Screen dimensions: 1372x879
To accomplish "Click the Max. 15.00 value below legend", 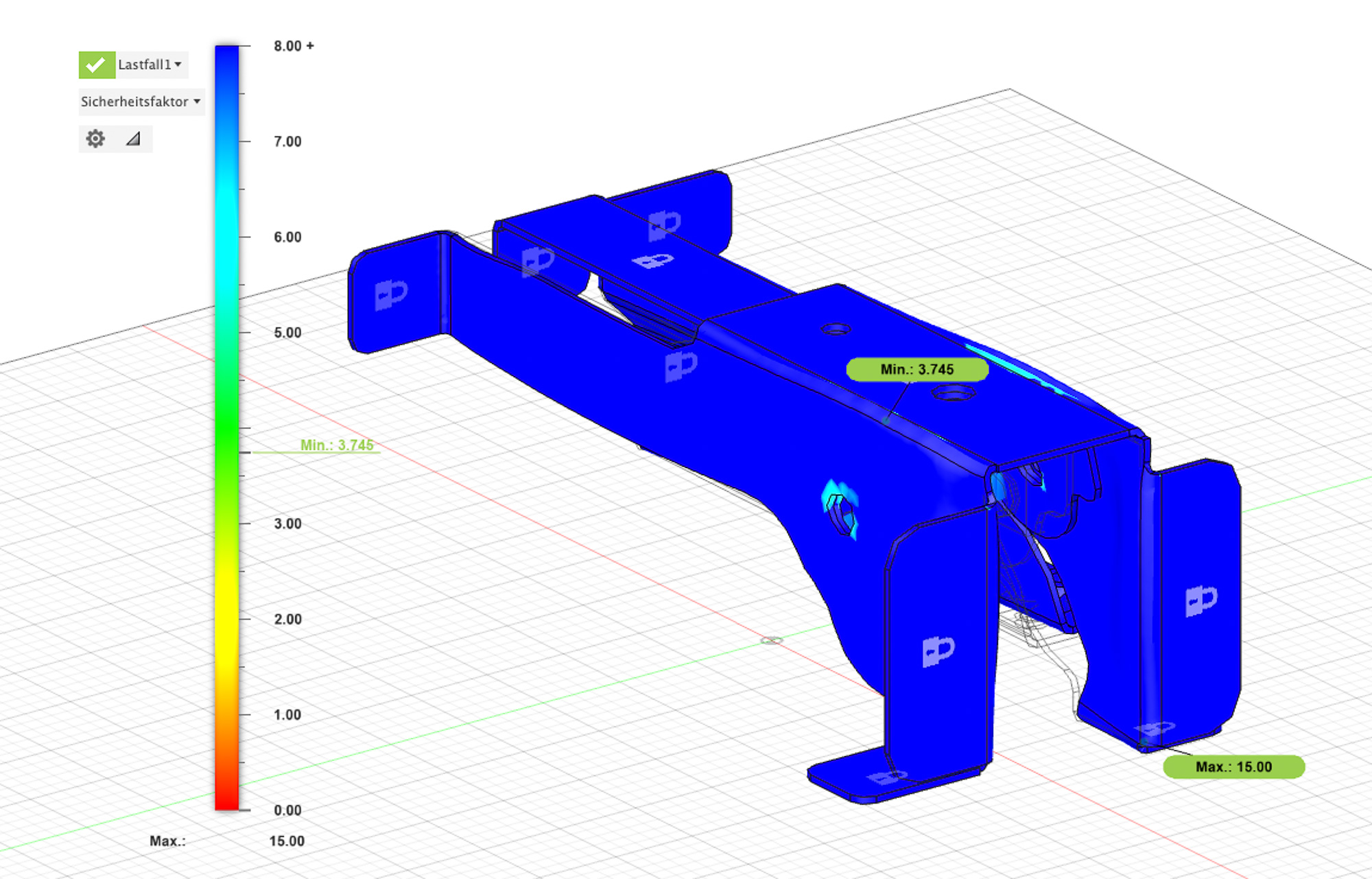I will coord(286,841).
